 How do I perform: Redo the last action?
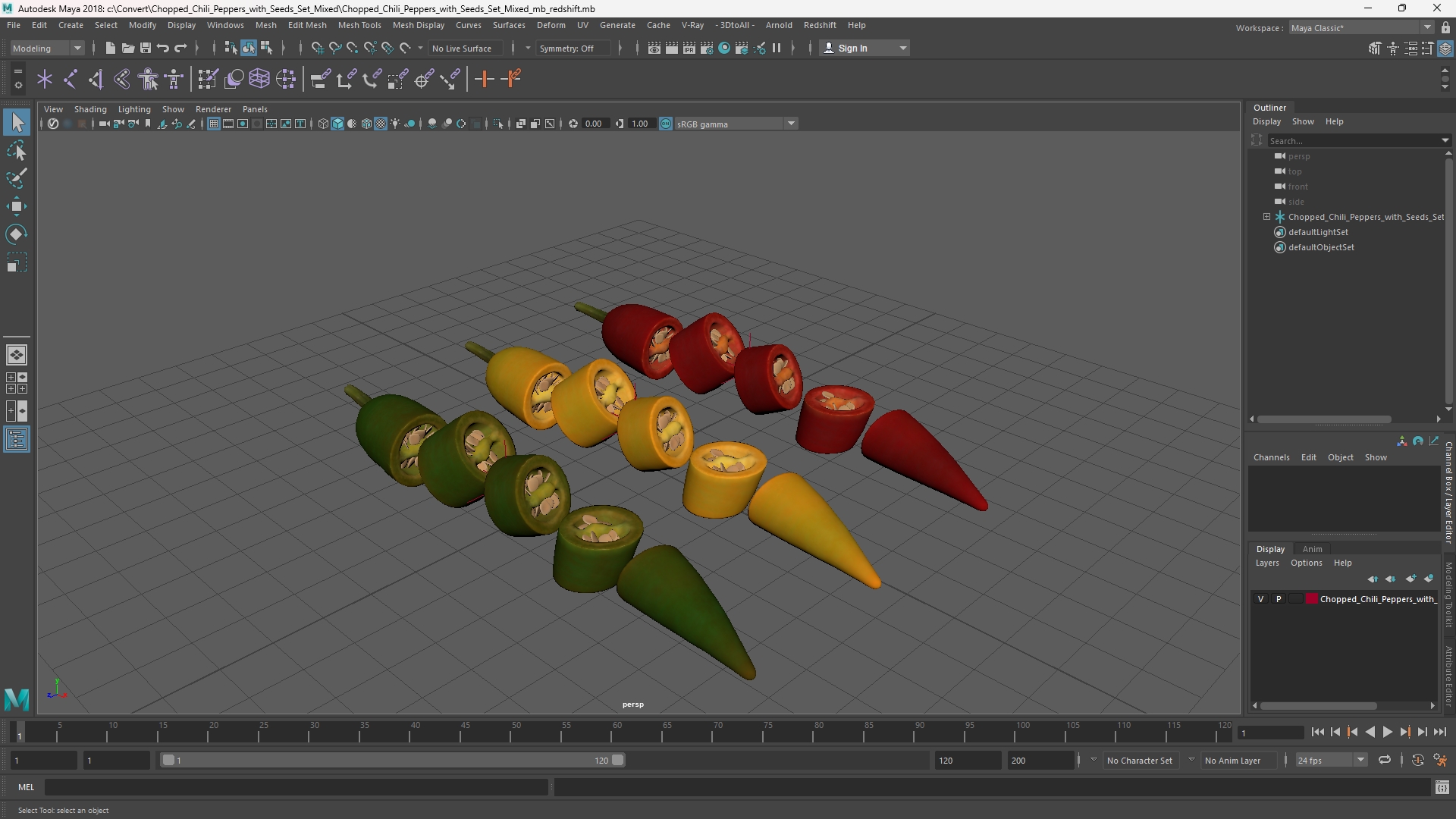pos(180,48)
